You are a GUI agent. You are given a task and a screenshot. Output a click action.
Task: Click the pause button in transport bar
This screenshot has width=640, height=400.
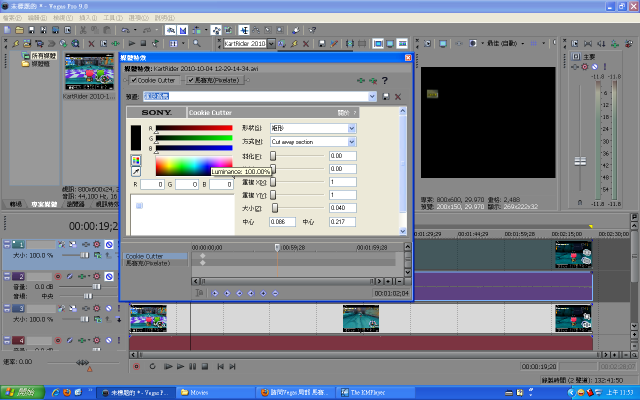pyautogui.click(x=192, y=367)
